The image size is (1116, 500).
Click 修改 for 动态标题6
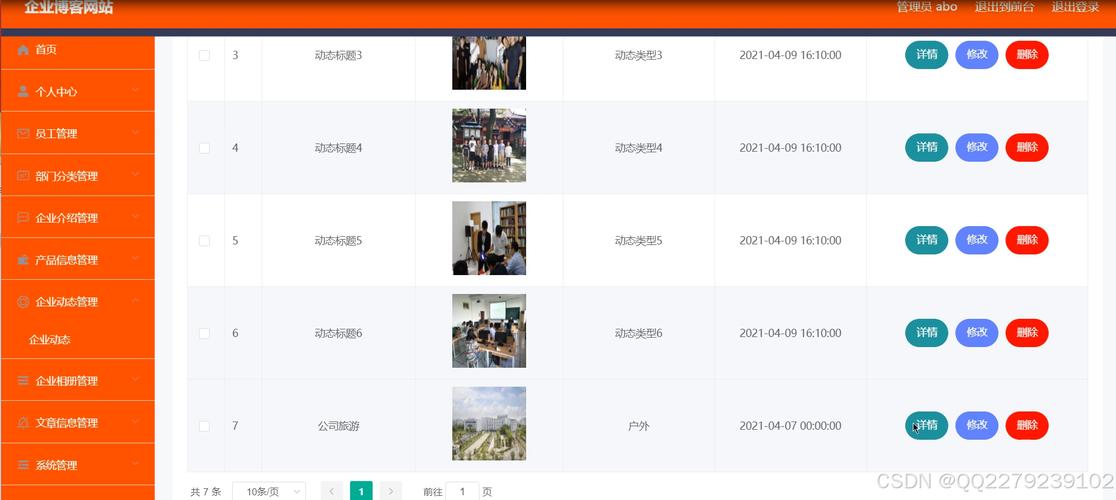[976, 333]
